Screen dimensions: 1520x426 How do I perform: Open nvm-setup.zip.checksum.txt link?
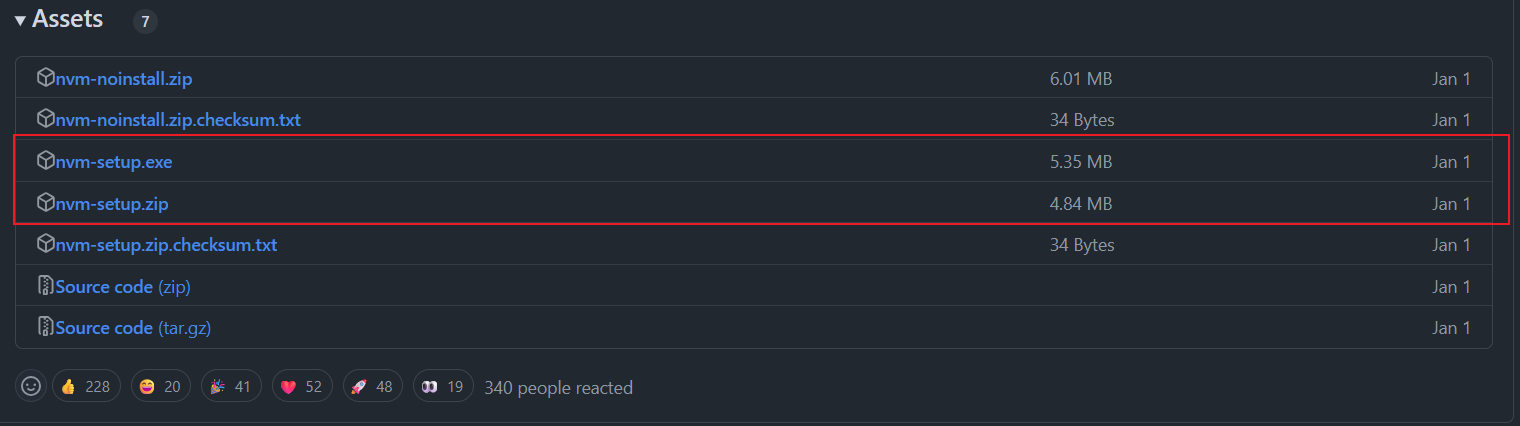pos(166,245)
